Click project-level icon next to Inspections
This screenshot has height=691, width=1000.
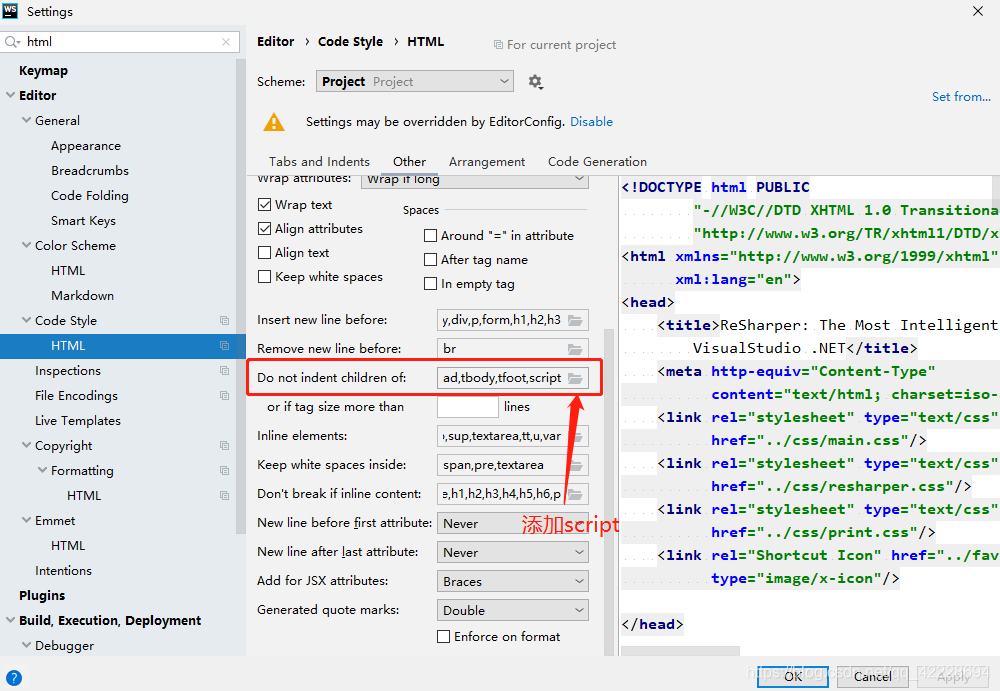click(x=224, y=371)
